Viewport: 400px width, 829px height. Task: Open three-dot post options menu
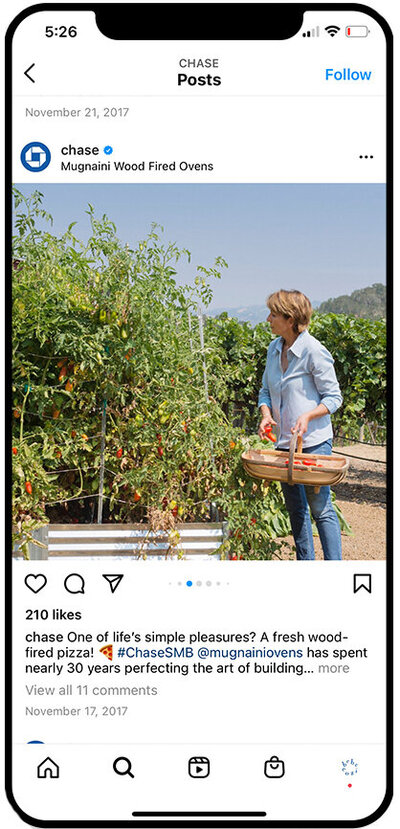click(x=366, y=157)
